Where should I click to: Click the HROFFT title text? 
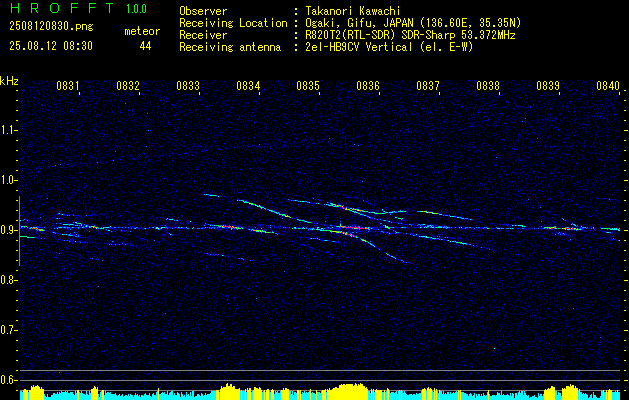(x=62, y=8)
